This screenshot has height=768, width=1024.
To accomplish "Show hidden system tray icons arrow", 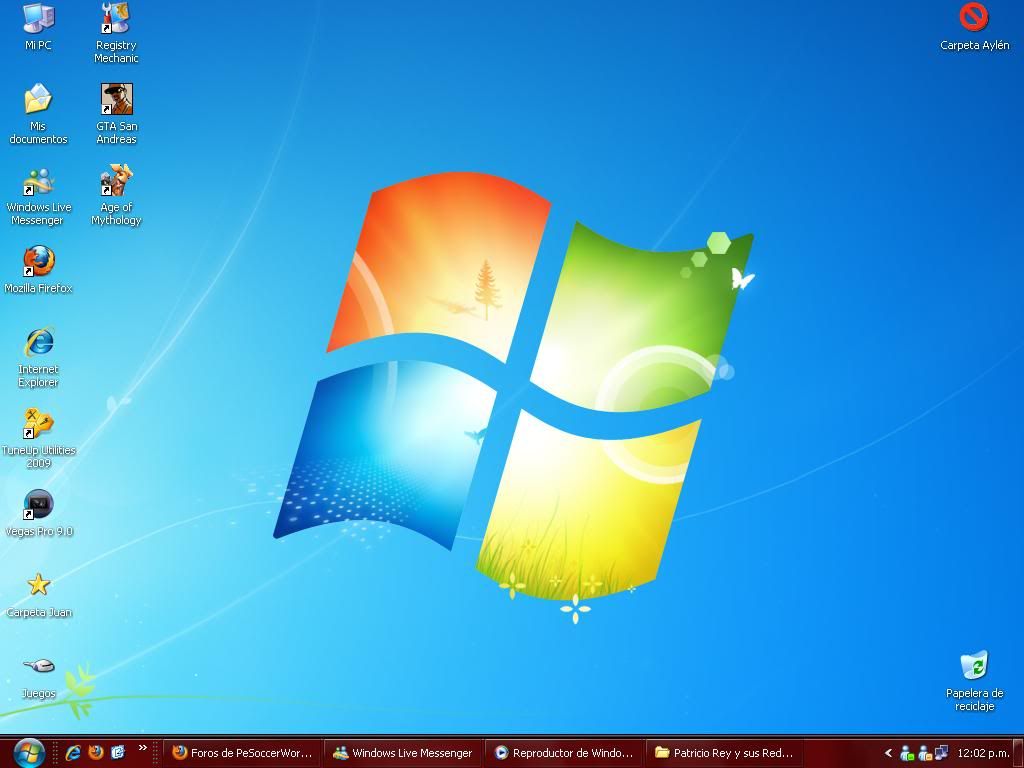I will pyautogui.click(x=888, y=753).
